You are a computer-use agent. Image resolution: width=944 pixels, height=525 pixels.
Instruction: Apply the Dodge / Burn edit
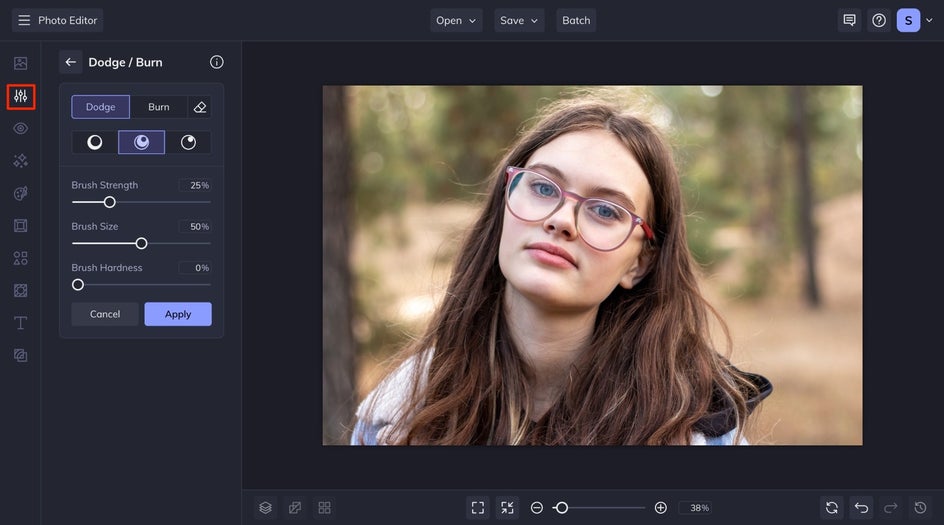178,314
